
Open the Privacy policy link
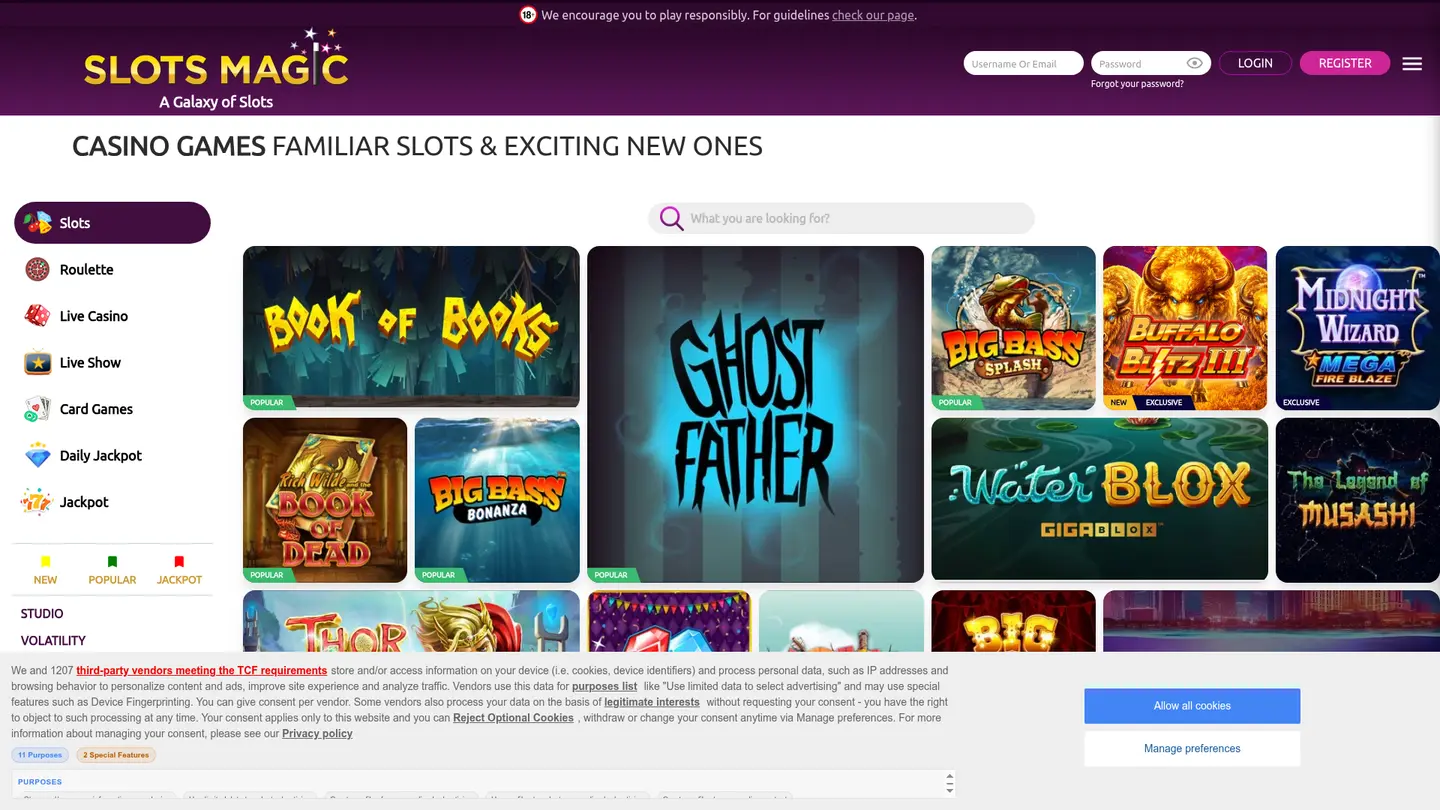[317, 734]
